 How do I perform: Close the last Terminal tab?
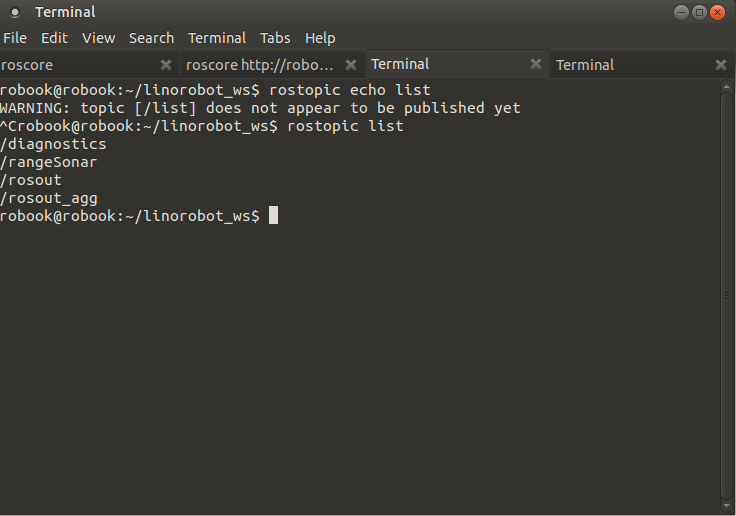pos(721,65)
